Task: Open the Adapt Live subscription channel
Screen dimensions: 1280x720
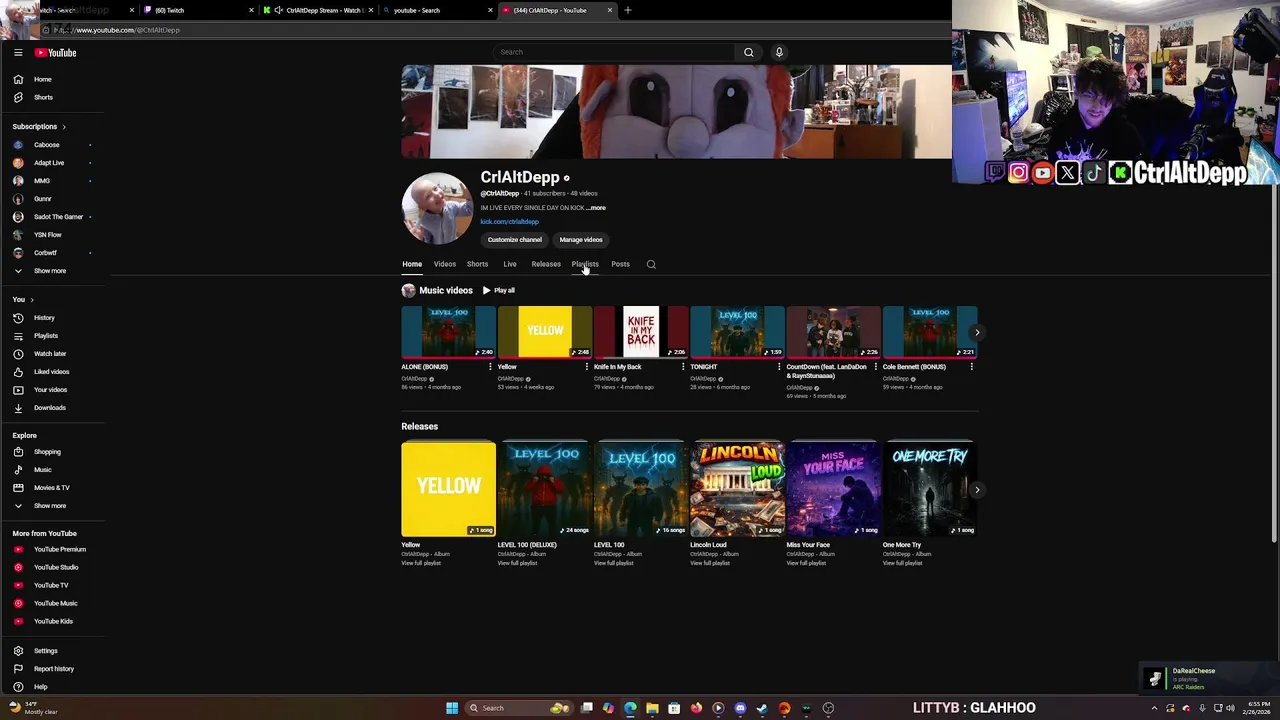Action: [50, 163]
